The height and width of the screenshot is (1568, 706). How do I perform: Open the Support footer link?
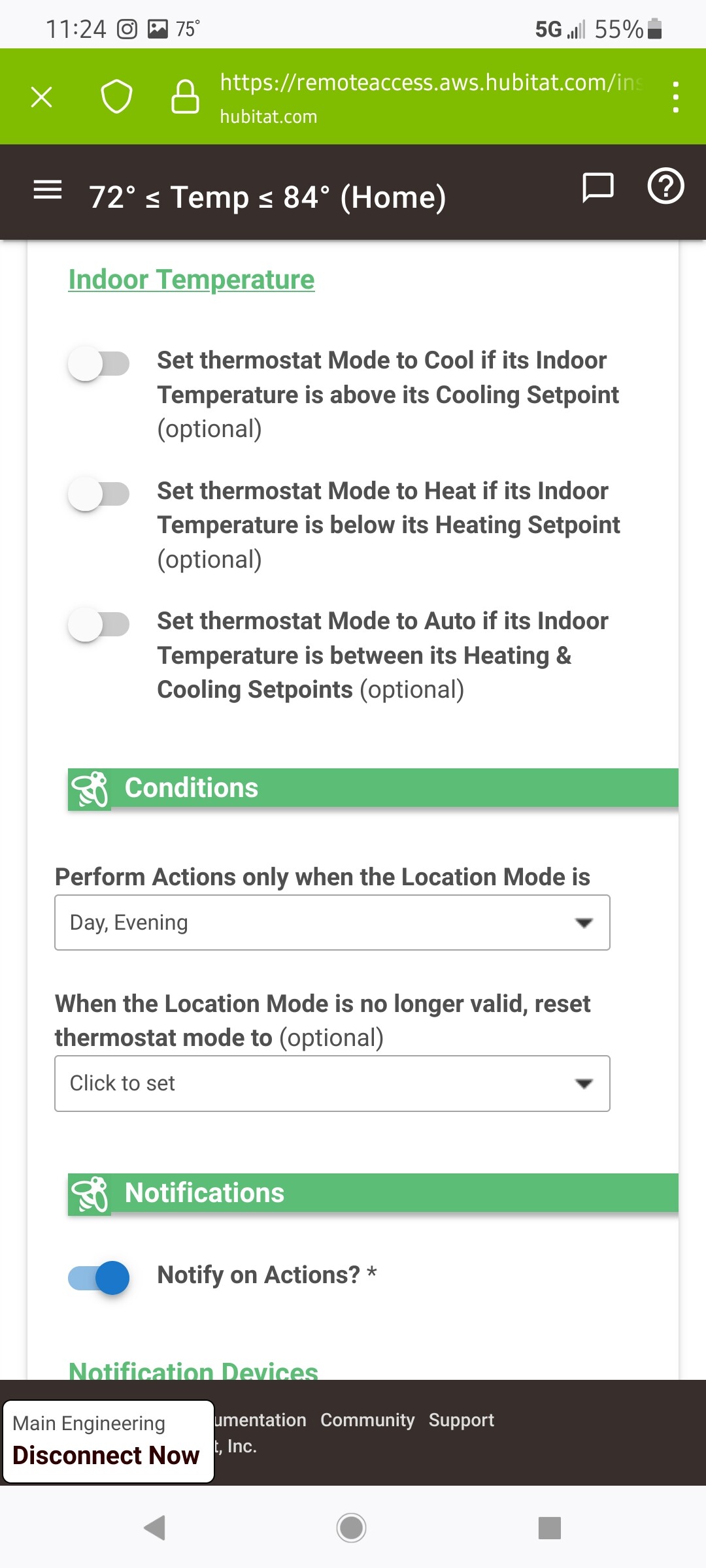click(x=462, y=1420)
